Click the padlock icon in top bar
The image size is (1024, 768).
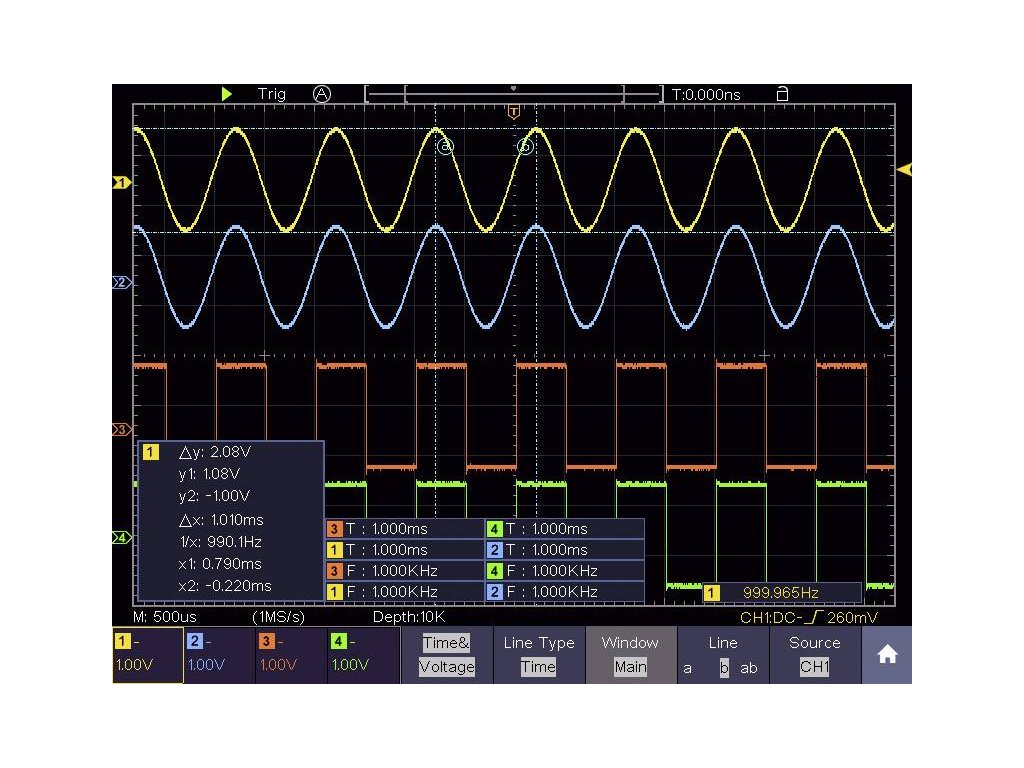point(782,94)
